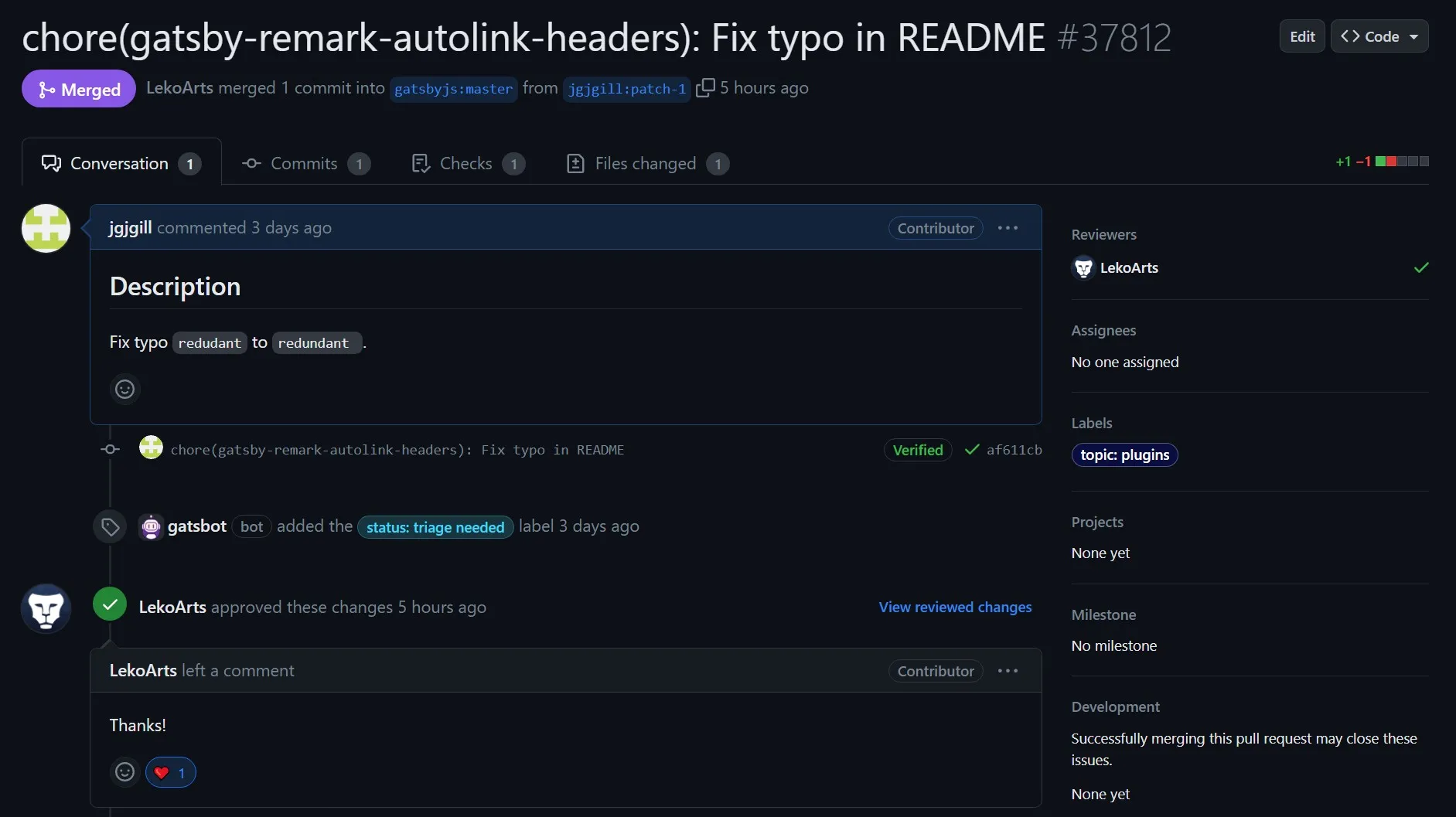Copy the head branch name icon
Screen dimensions: 1456x817
tap(704, 88)
